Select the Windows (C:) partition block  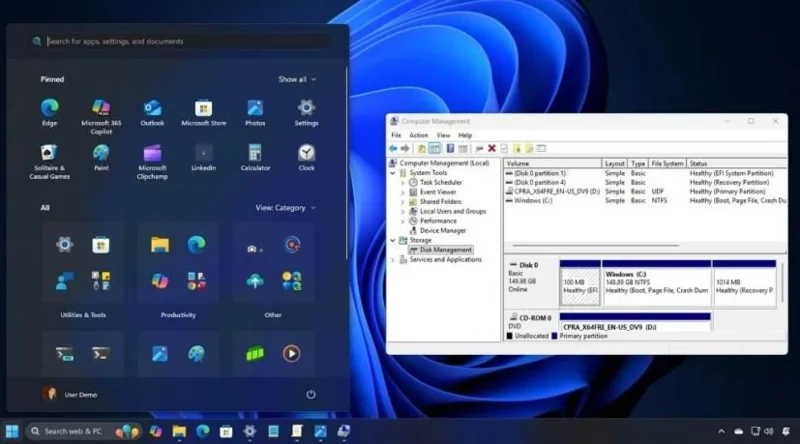click(x=657, y=283)
